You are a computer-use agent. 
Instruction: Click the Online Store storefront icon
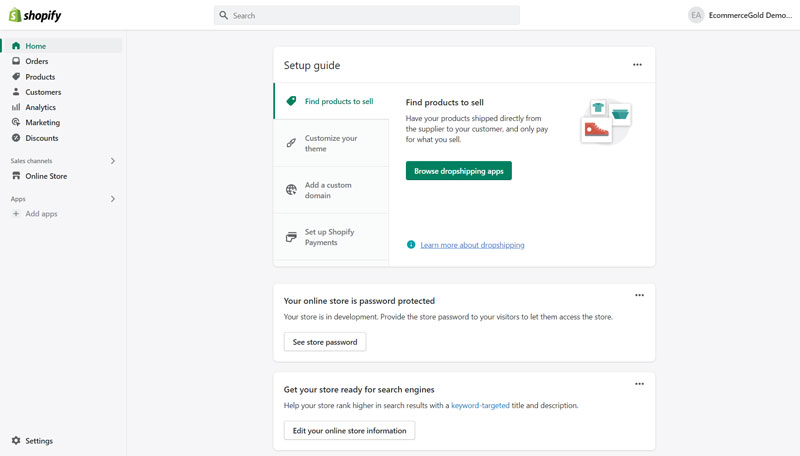(x=16, y=175)
